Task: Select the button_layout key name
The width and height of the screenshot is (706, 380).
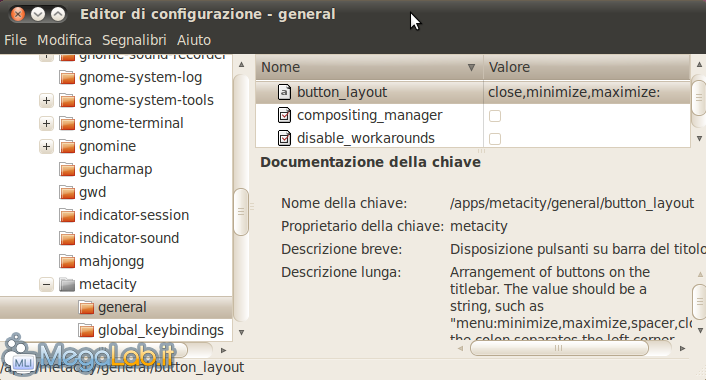Action: pyautogui.click(x=342, y=92)
